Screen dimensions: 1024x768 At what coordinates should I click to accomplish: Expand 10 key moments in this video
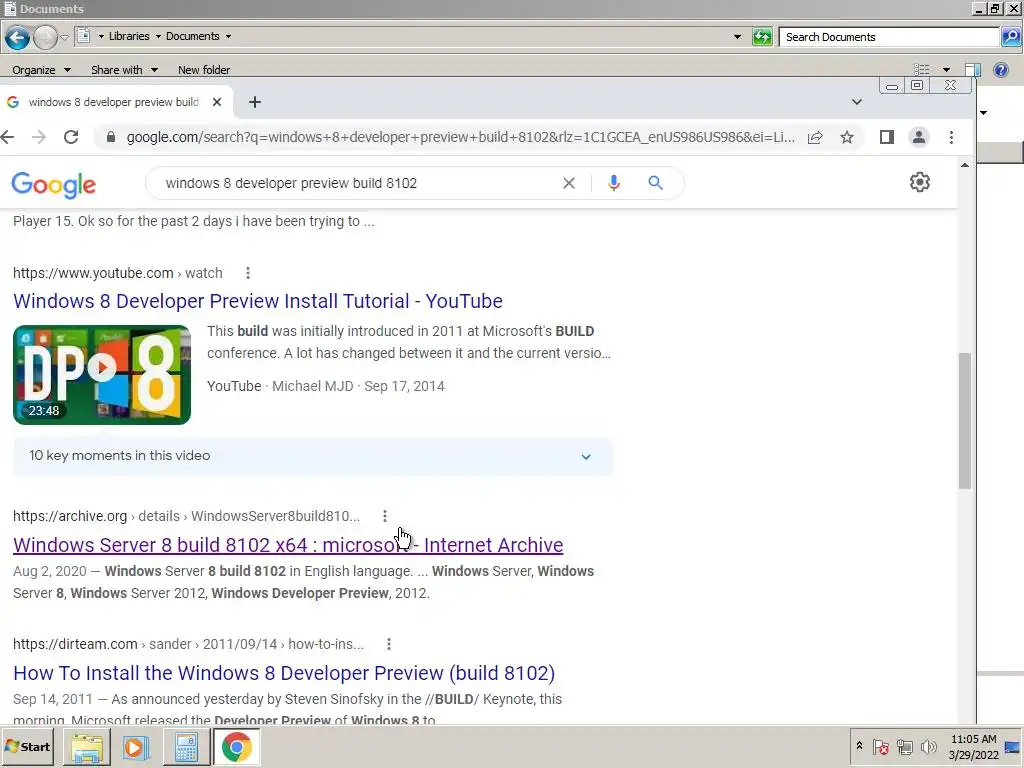click(x=312, y=456)
